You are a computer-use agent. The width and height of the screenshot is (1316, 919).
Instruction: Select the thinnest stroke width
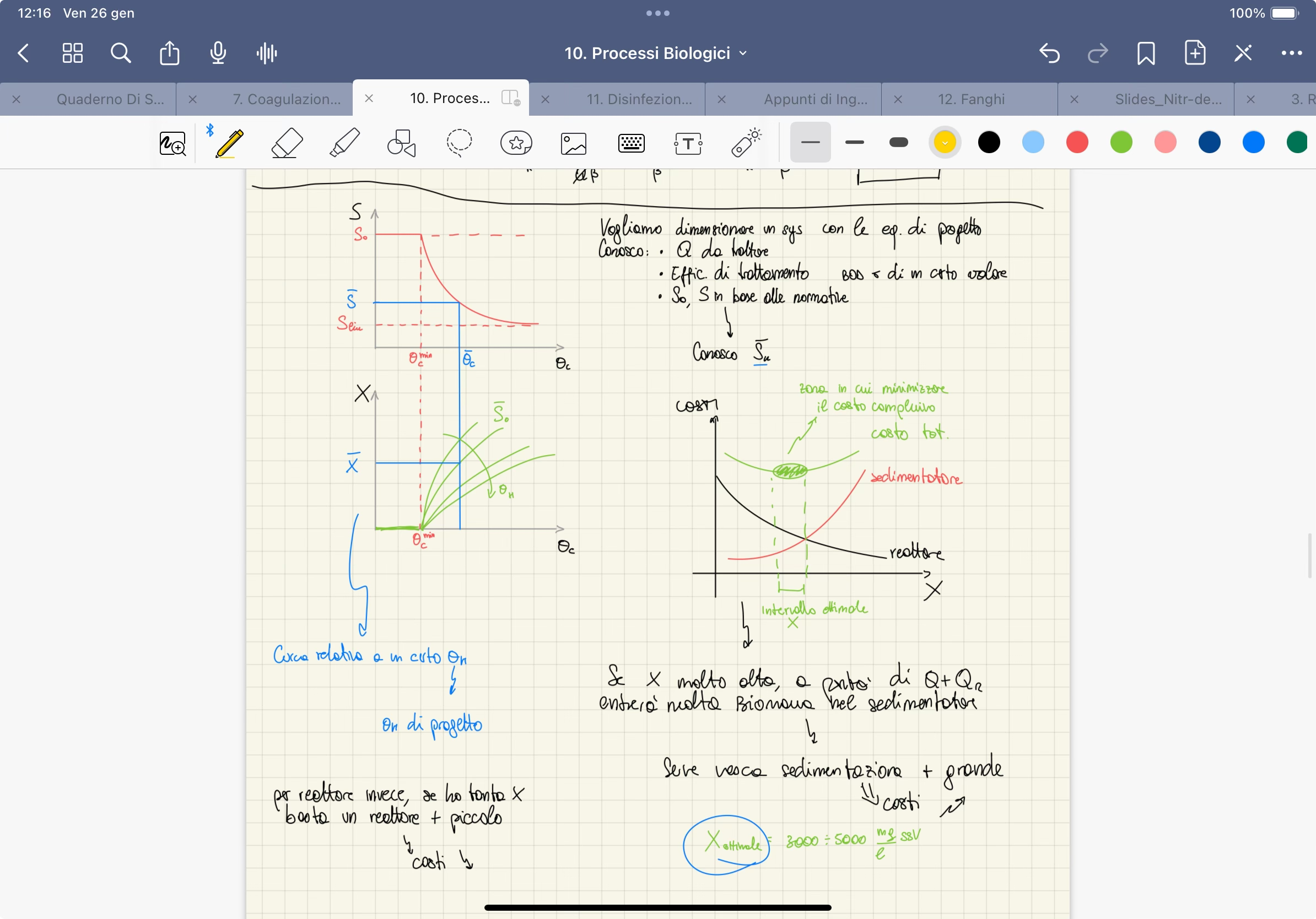810,142
